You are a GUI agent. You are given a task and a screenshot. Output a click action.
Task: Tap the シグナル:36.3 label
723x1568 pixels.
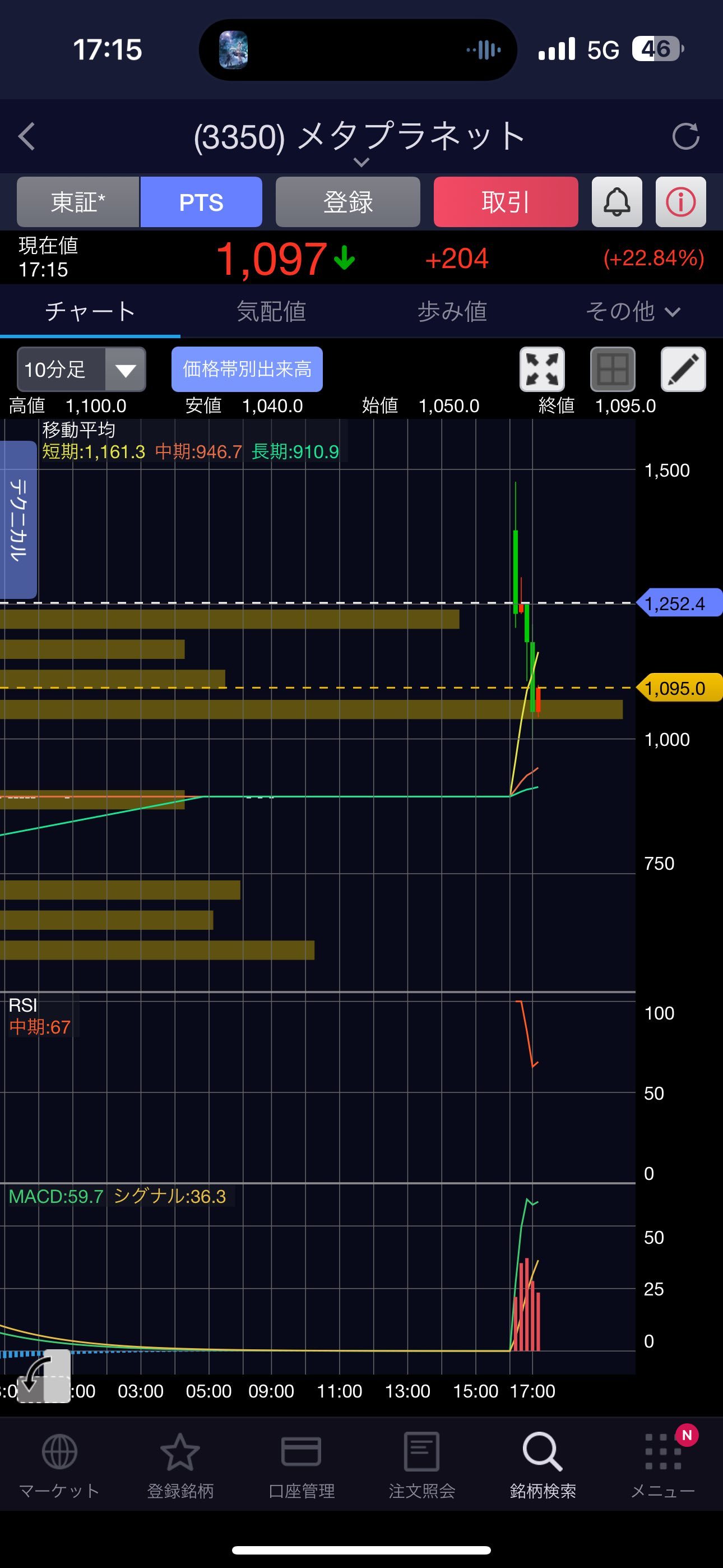(x=170, y=1196)
